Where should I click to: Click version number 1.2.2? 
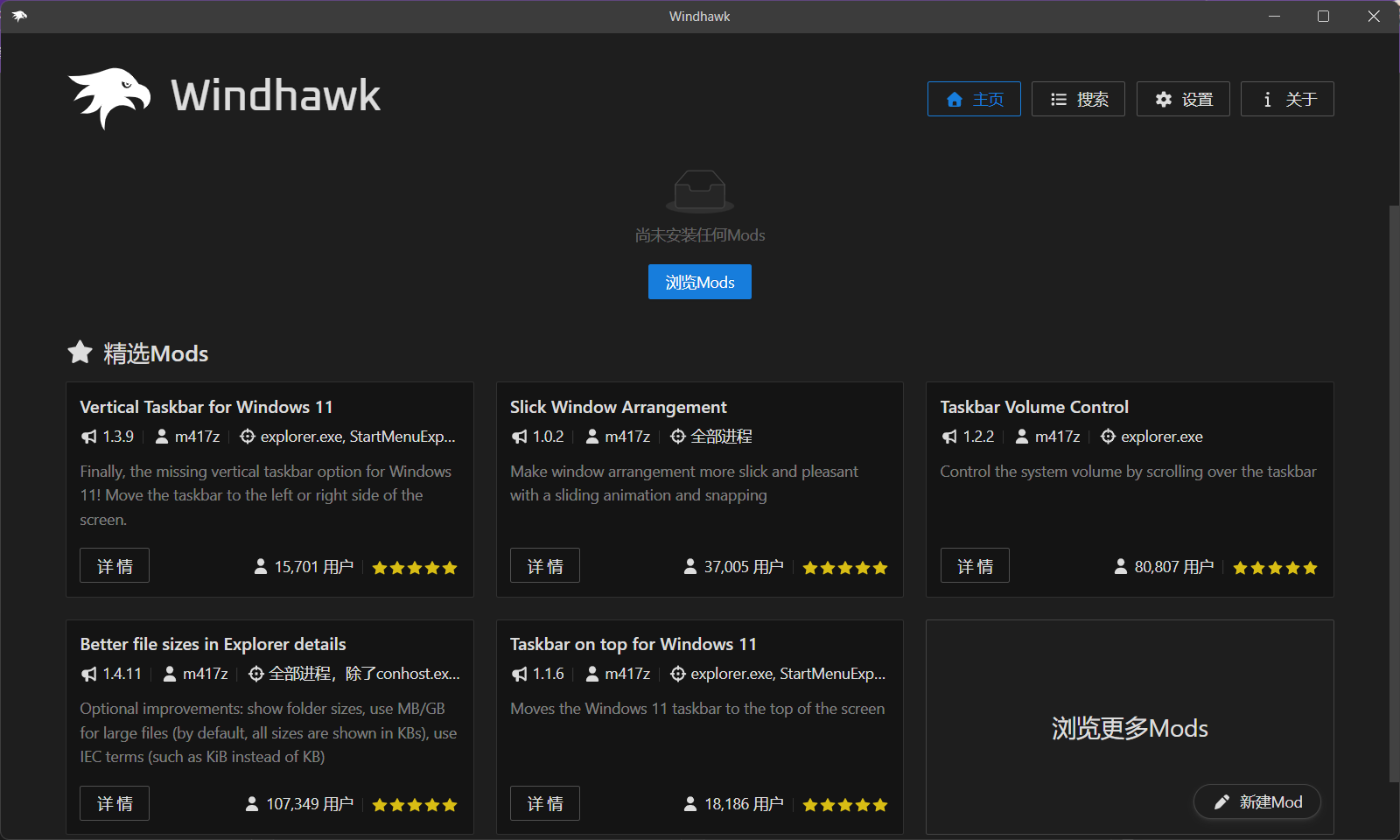click(978, 437)
